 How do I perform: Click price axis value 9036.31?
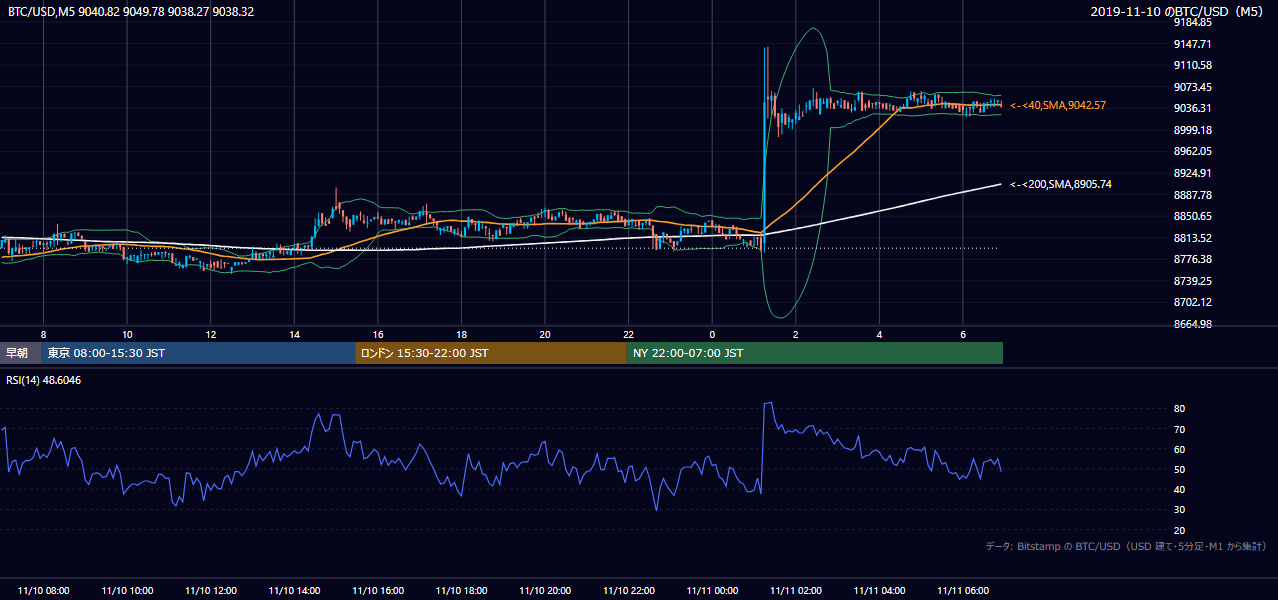point(1193,108)
